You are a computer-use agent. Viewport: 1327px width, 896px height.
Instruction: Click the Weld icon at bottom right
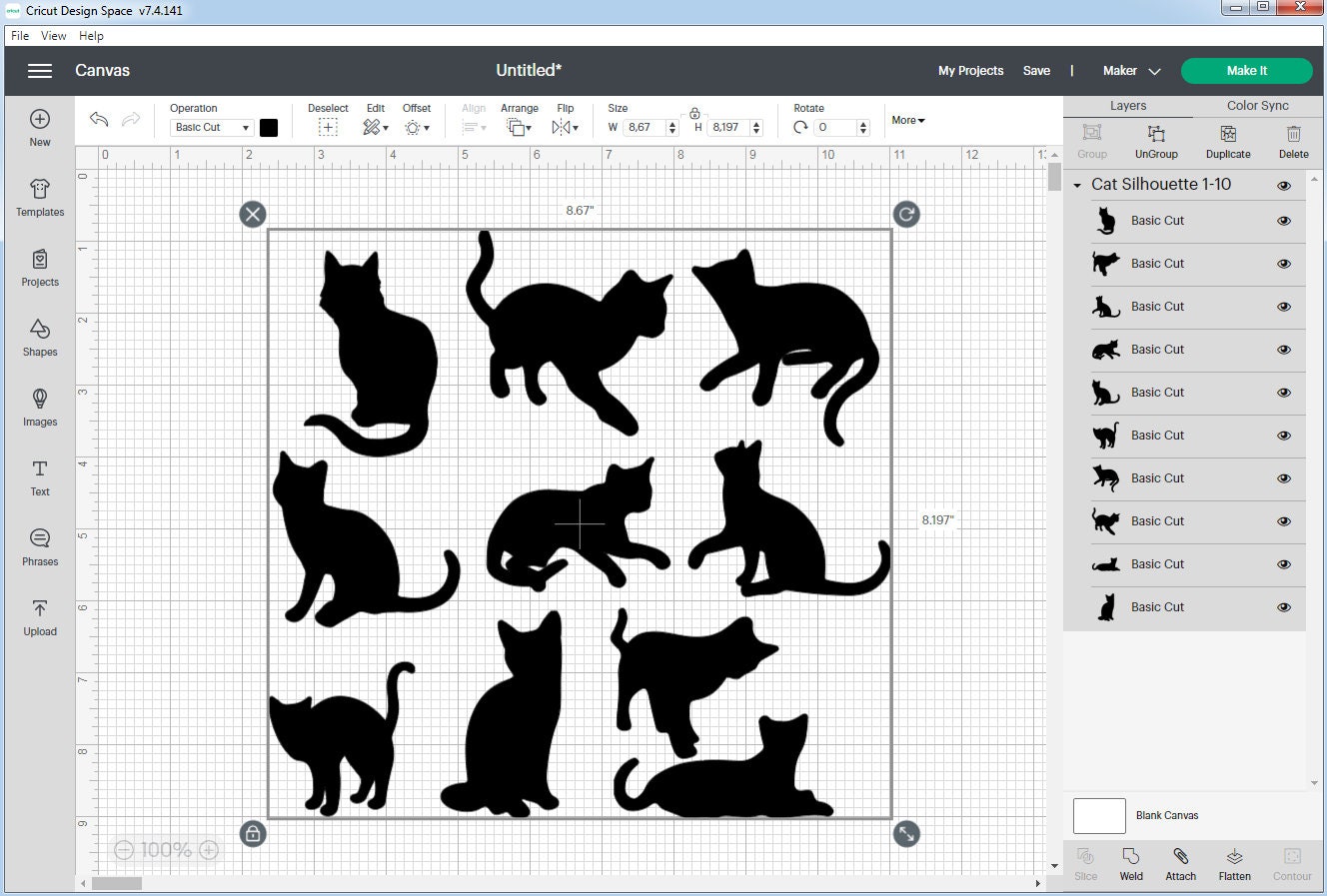pyautogui.click(x=1130, y=863)
